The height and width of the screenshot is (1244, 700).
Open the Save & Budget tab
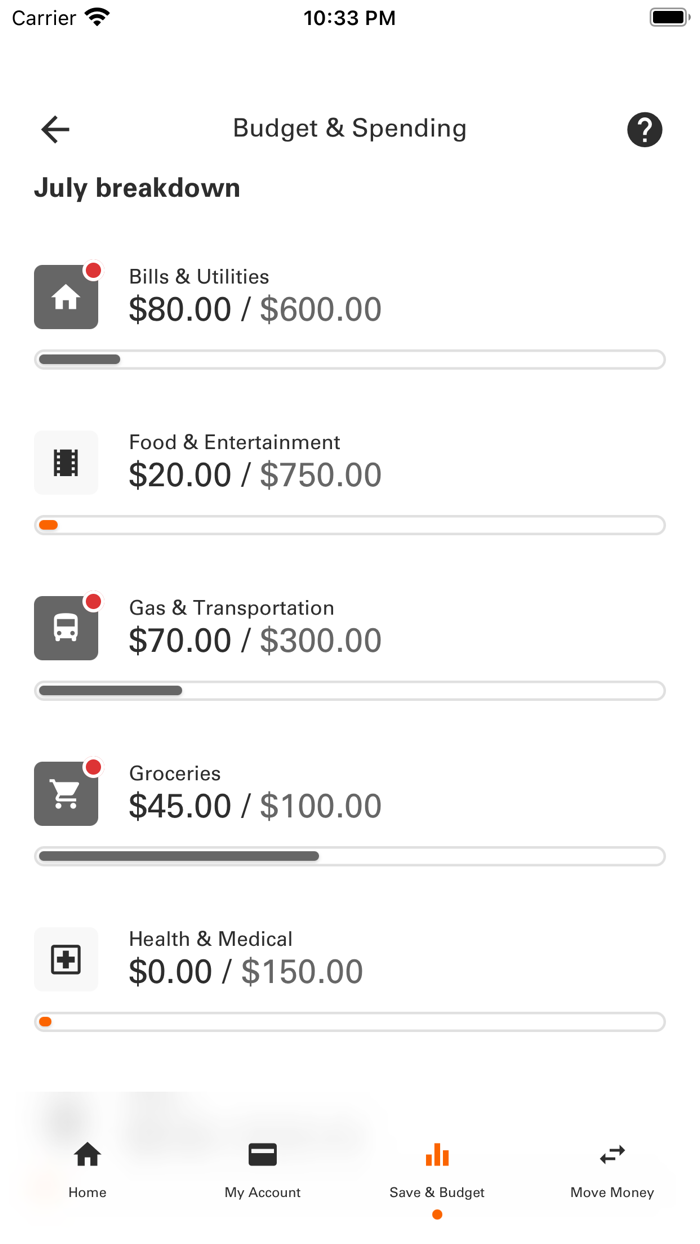437,1168
